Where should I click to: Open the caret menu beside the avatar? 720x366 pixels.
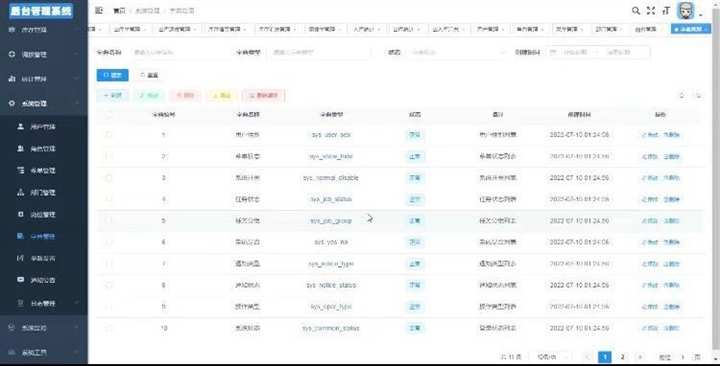coord(701,15)
